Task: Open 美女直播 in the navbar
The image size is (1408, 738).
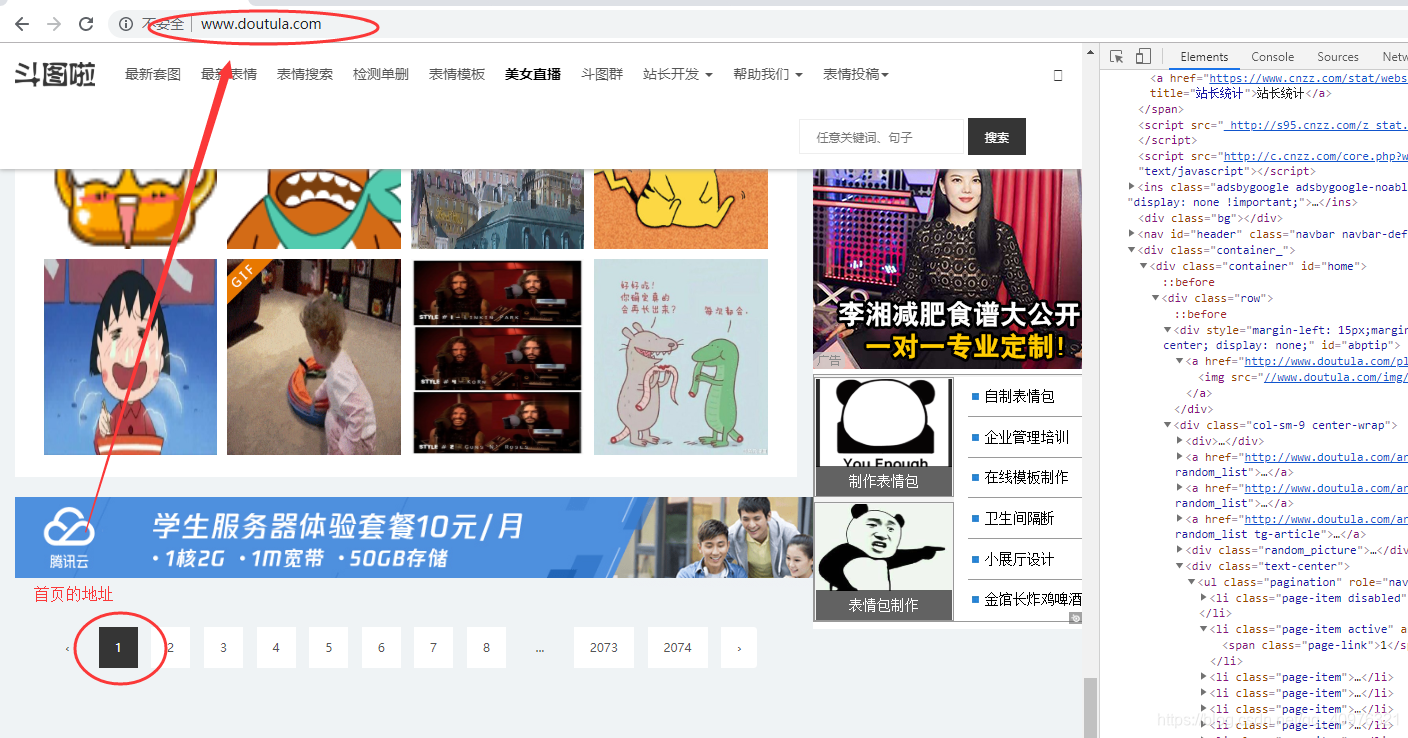Action: (x=533, y=74)
